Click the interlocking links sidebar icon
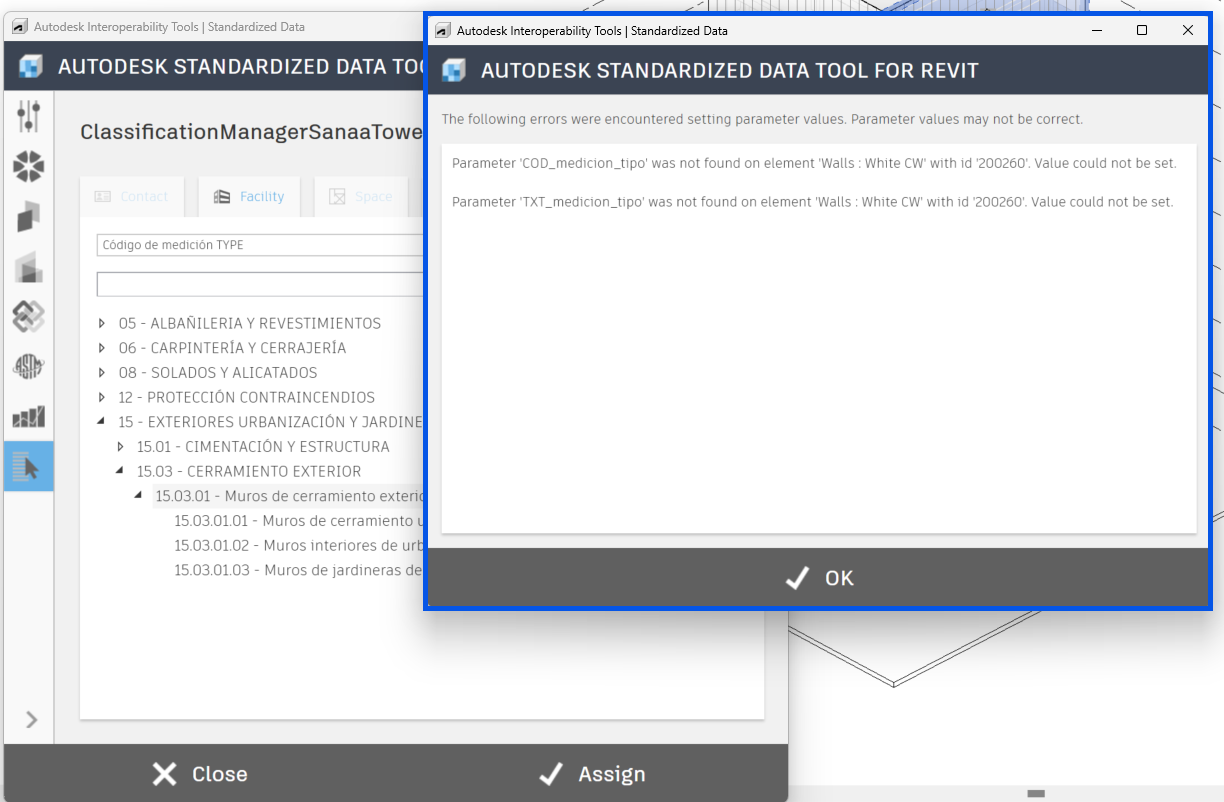 [28, 316]
